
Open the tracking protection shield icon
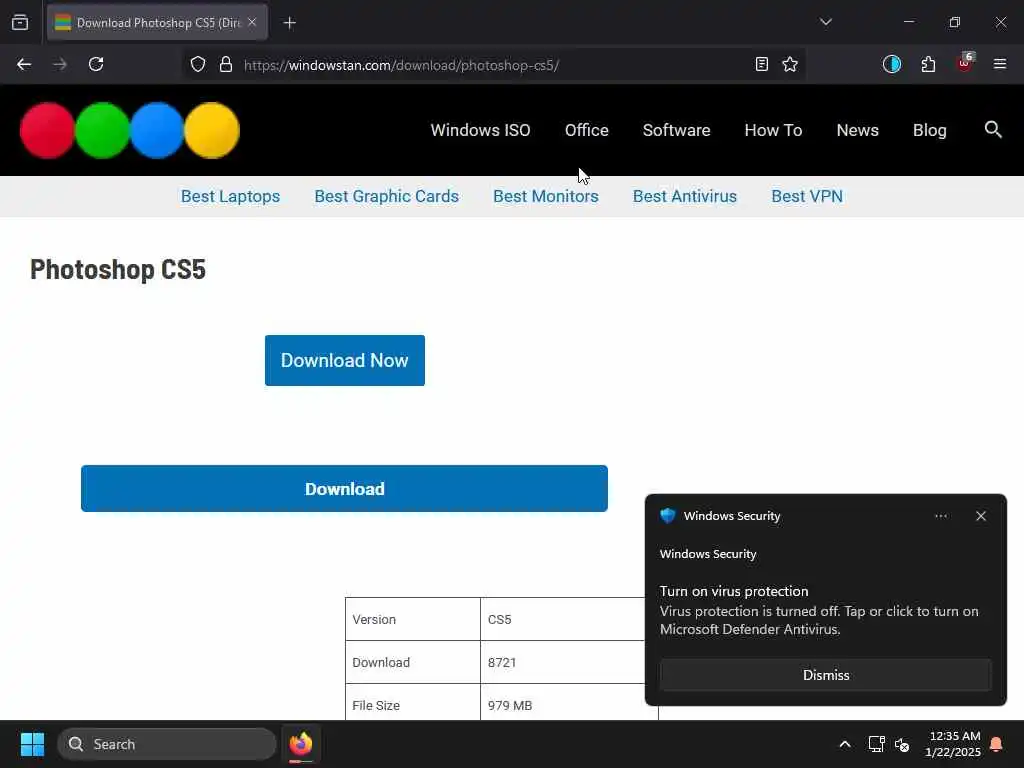[x=198, y=64]
